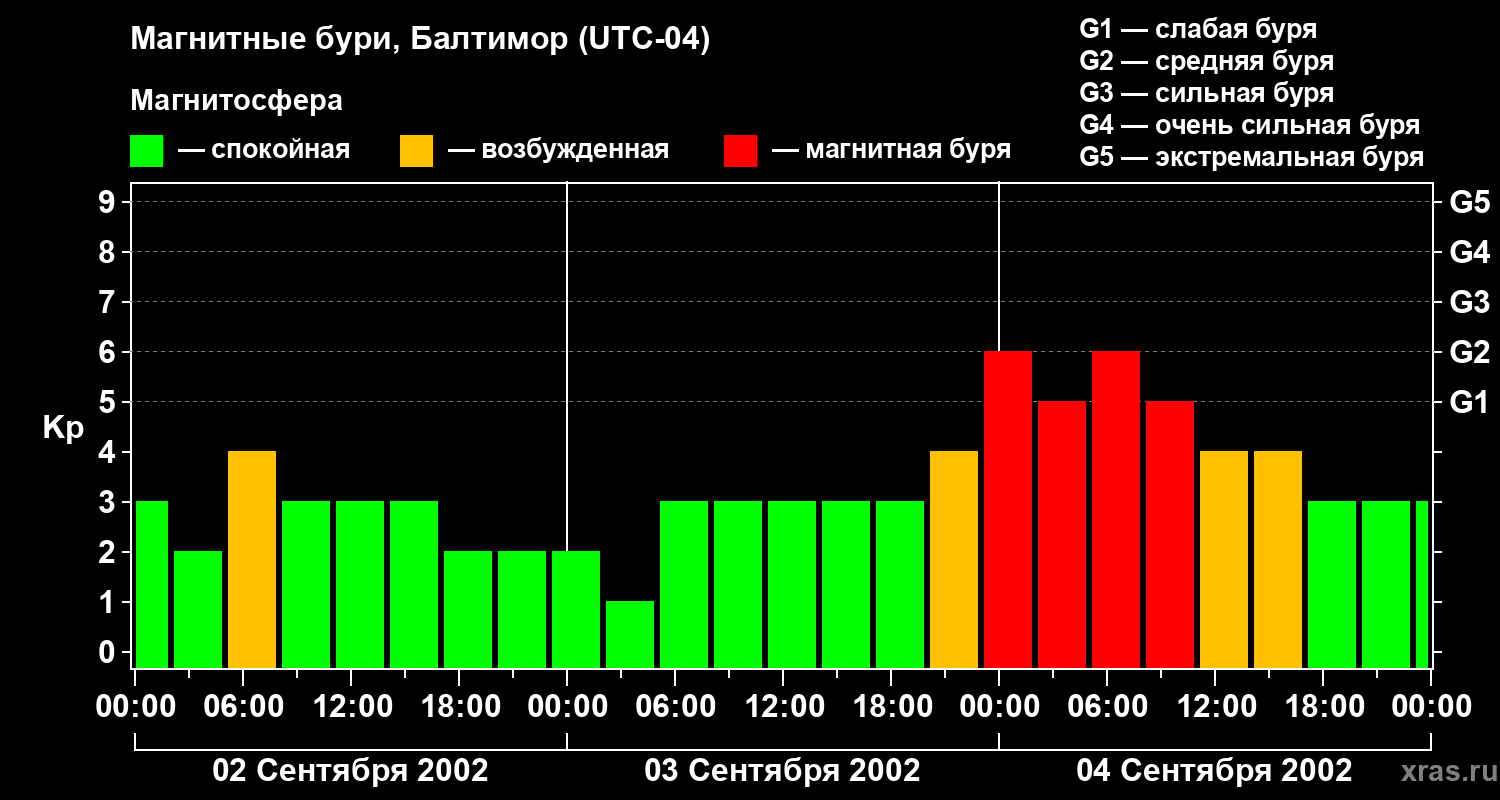Click the G1 label on the right axis
This screenshot has width=1500, height=800.
click(x=1469, y=402)
